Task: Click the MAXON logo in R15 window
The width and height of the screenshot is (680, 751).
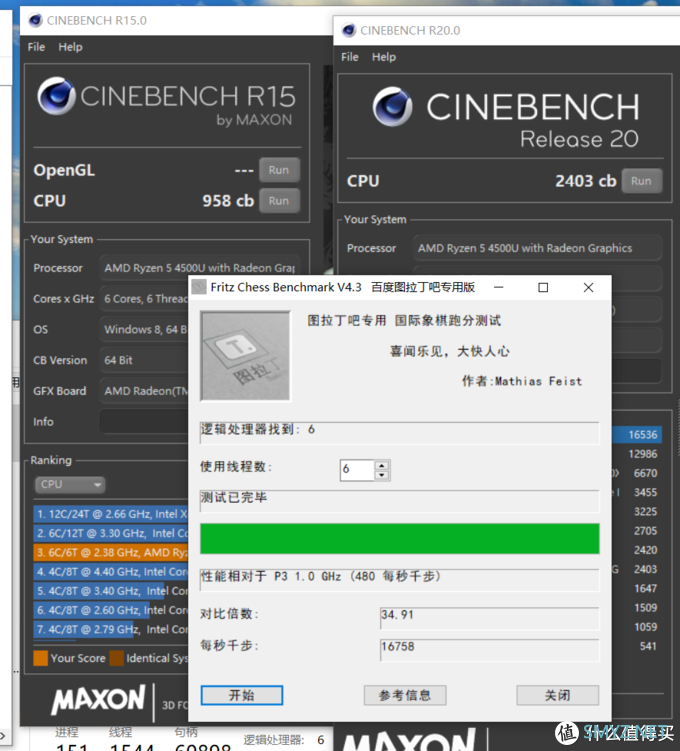Action: point(98,699)
